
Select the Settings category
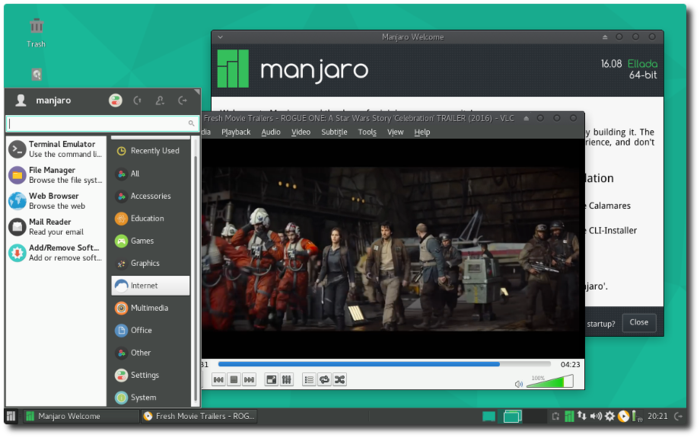pyautogui.click(x=150, y=375)
